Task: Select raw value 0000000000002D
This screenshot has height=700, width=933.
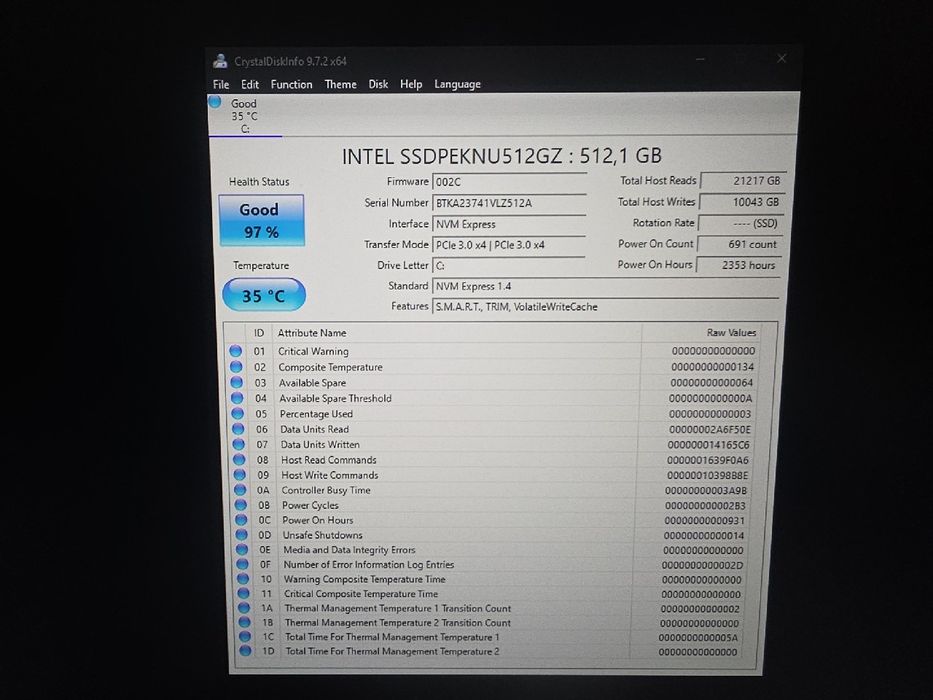Action: pyautogui.click(x=702, y=565)
